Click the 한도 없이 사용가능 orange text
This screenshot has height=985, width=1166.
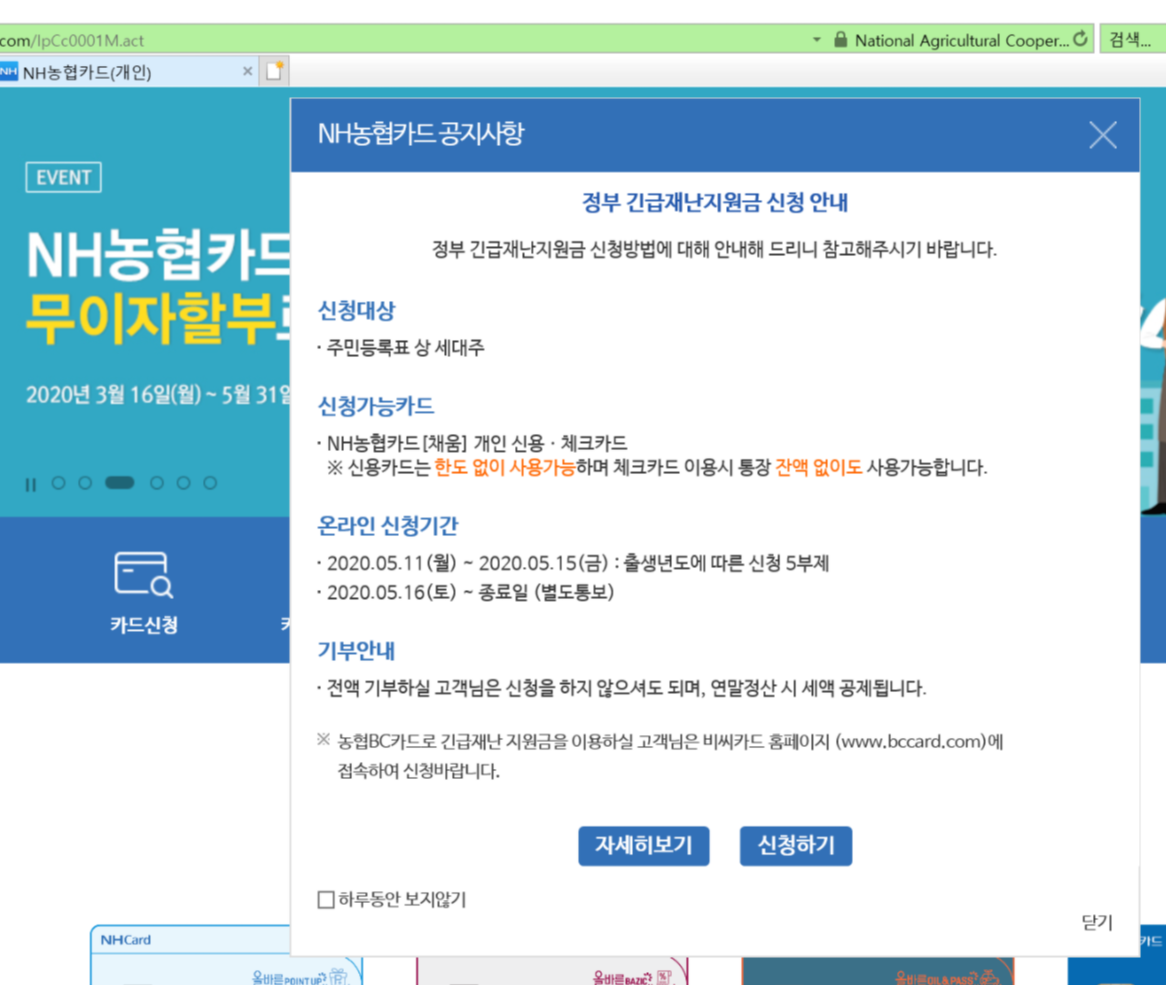504,468
